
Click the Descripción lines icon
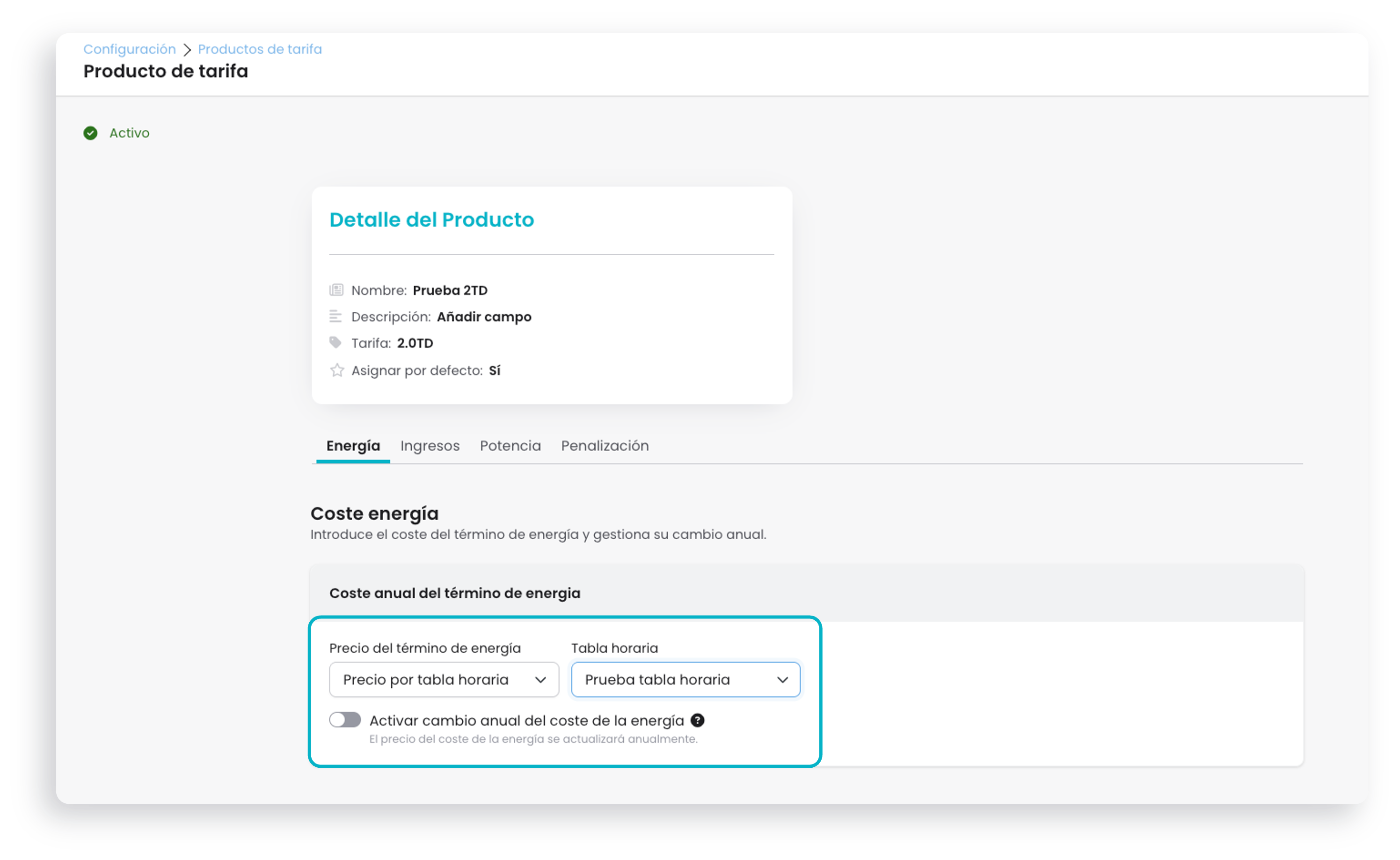(336, 316)
